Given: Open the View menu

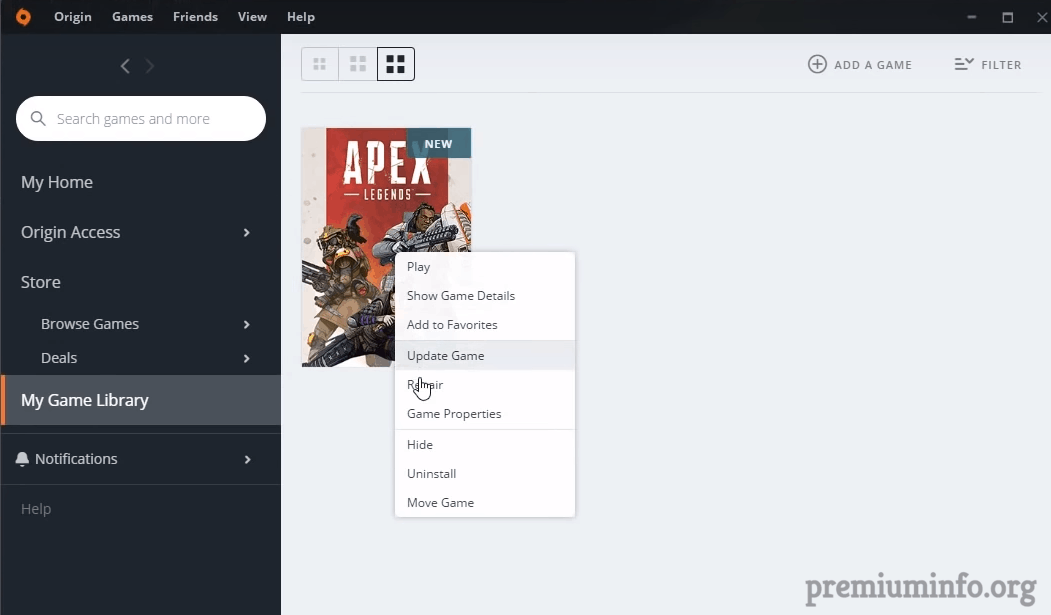Looking at the screenshot, I should coord(252,17).
